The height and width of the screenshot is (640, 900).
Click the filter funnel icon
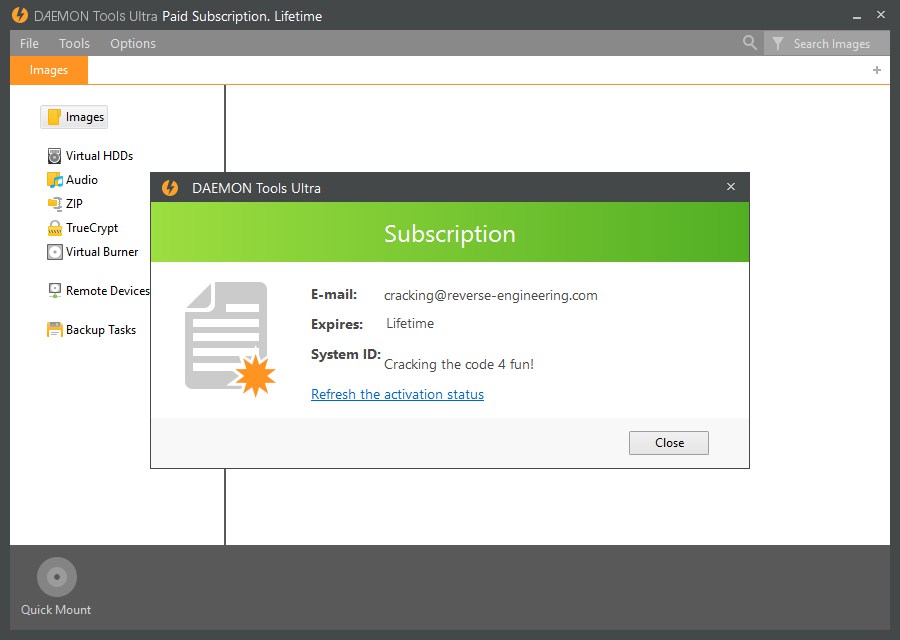tap(778, 44)
